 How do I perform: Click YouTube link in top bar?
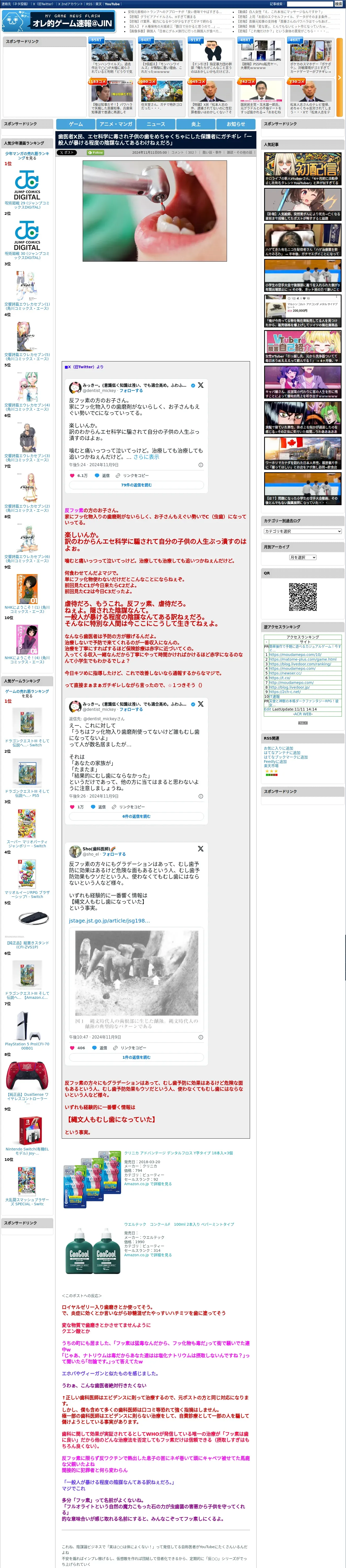112,4
